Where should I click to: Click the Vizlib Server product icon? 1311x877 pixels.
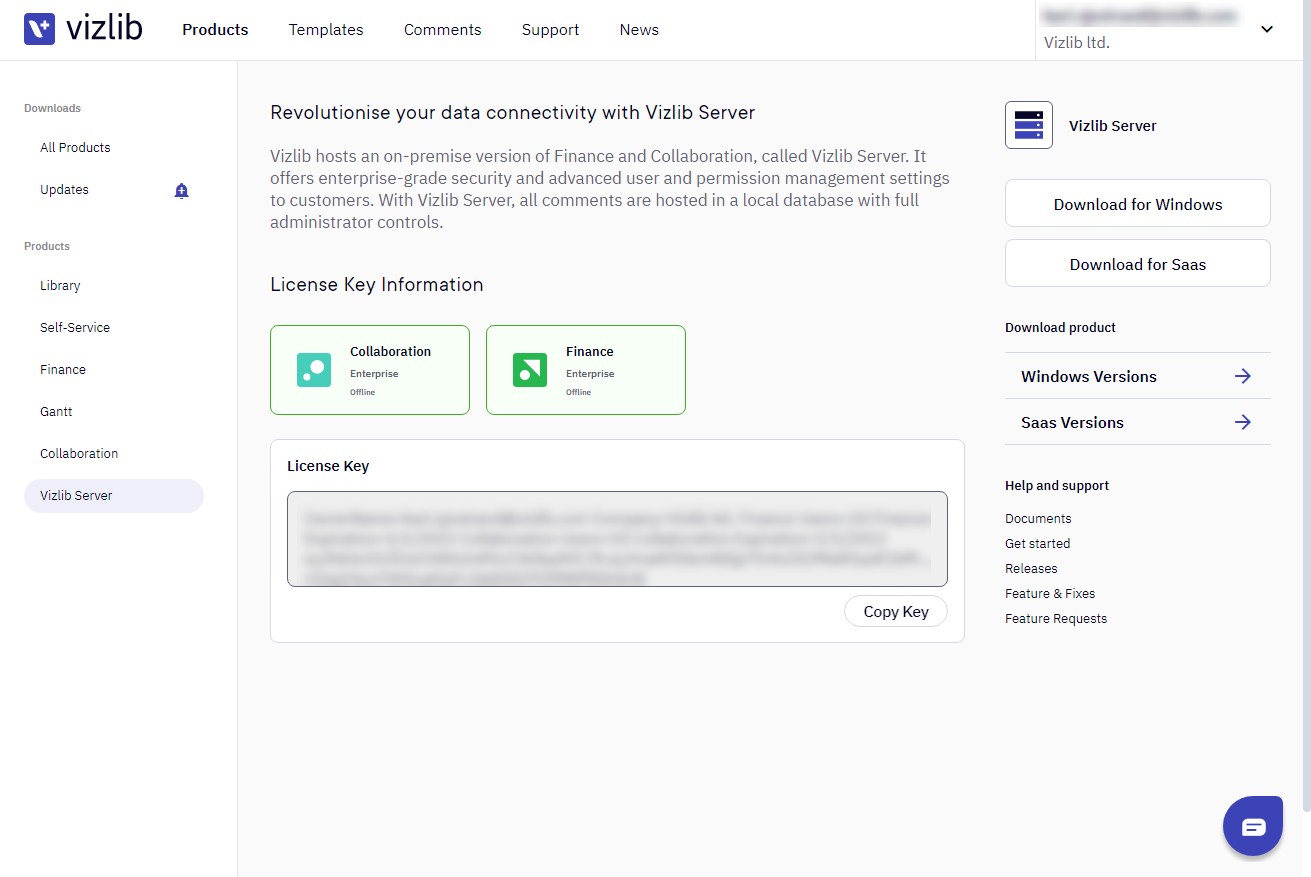[1029, 125]
